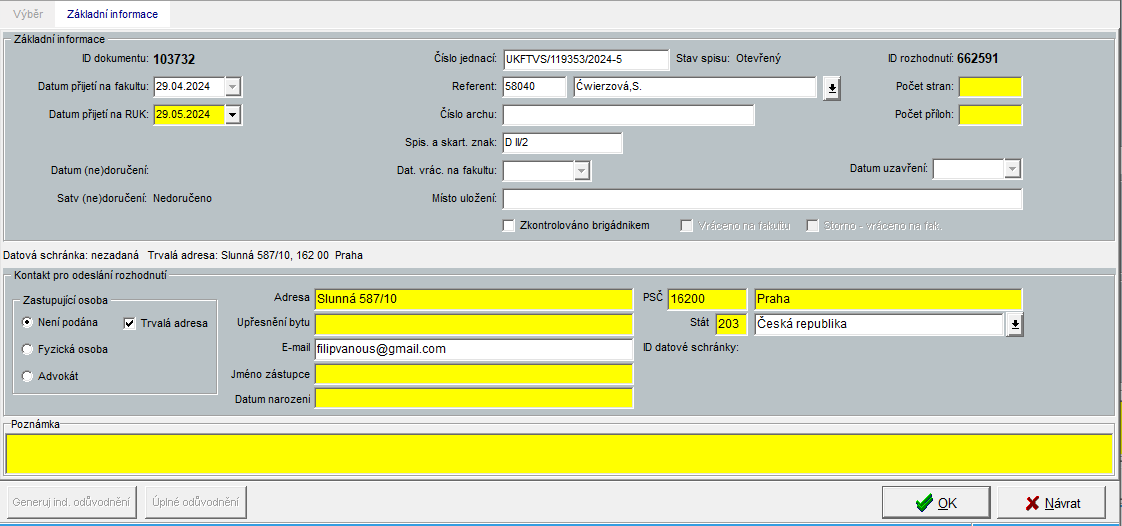Open the Dat. vrác. na fakultu dropdown
The image size is (1122, 526).
[582, 171]
